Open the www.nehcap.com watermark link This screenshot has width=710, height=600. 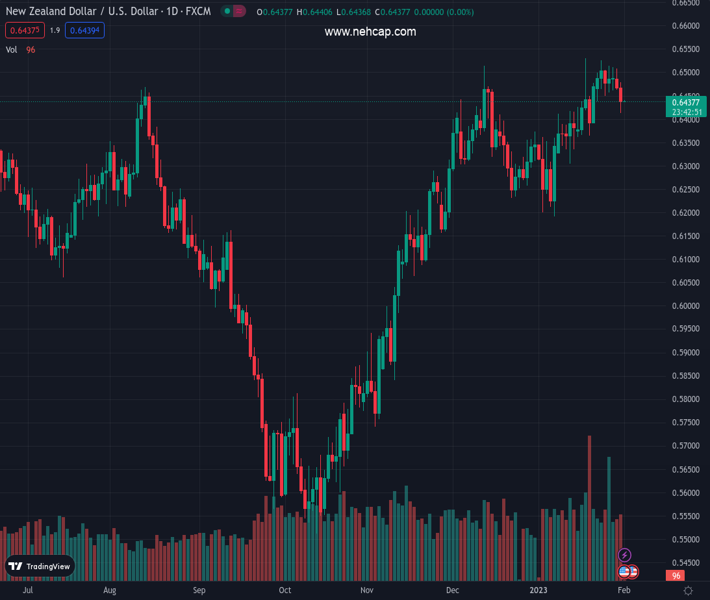coord(370,32)
